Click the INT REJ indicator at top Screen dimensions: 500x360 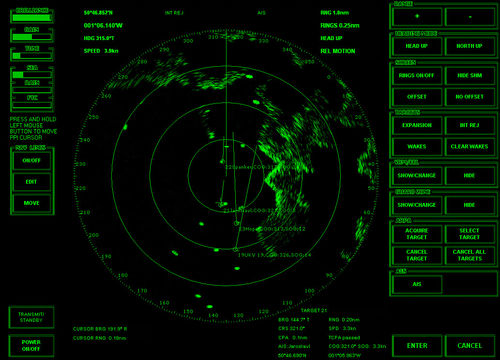174,13
